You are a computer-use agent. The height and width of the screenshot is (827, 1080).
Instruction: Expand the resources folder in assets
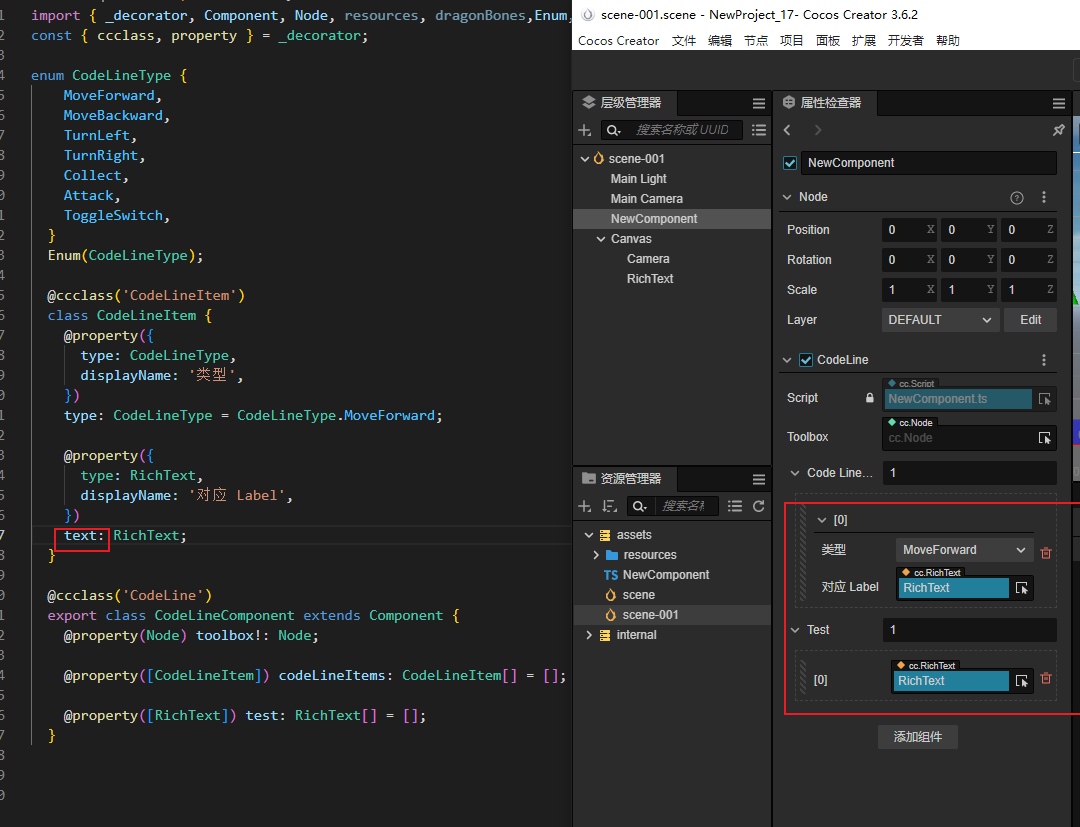click(x=596, y=555)
